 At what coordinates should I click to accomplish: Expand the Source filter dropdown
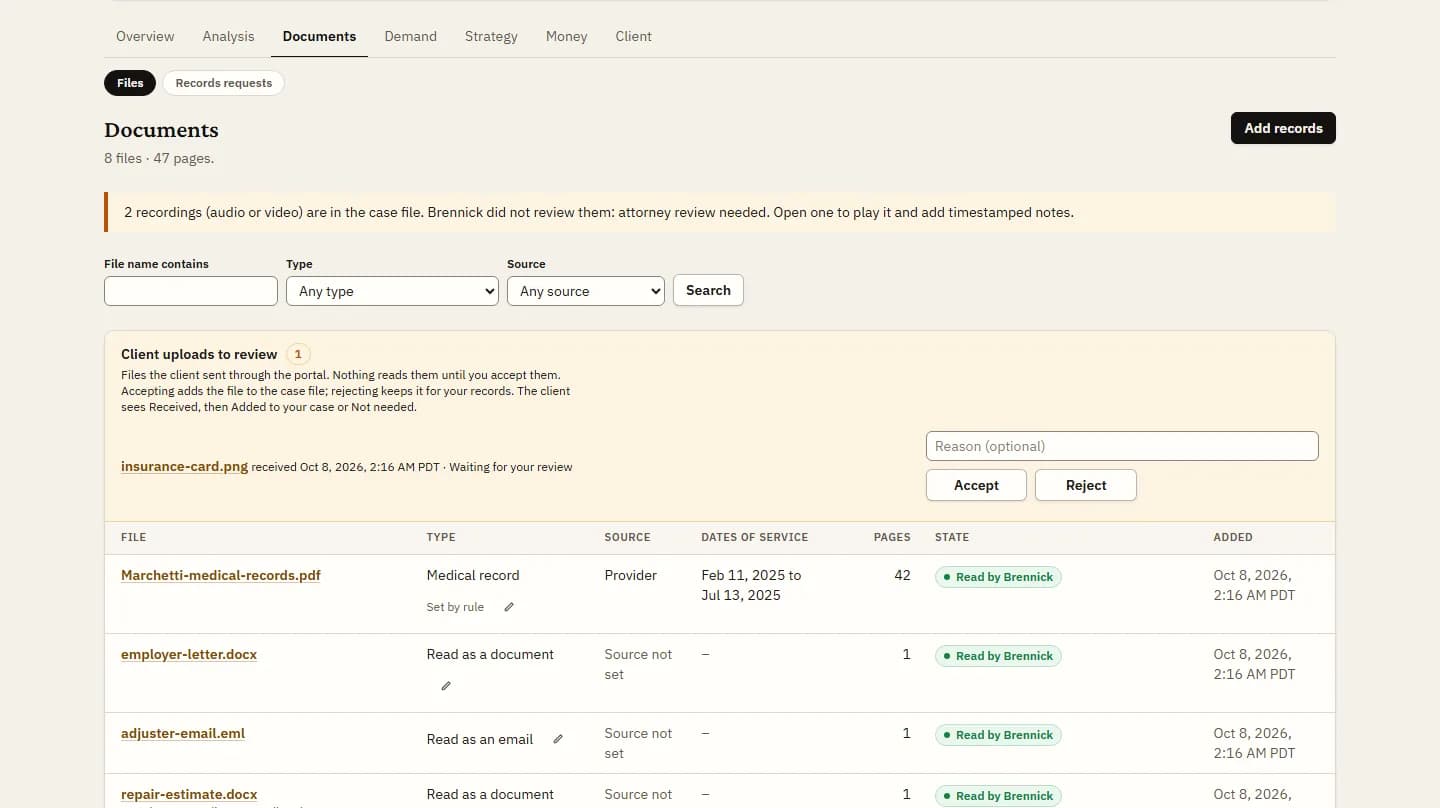[586, 291]
